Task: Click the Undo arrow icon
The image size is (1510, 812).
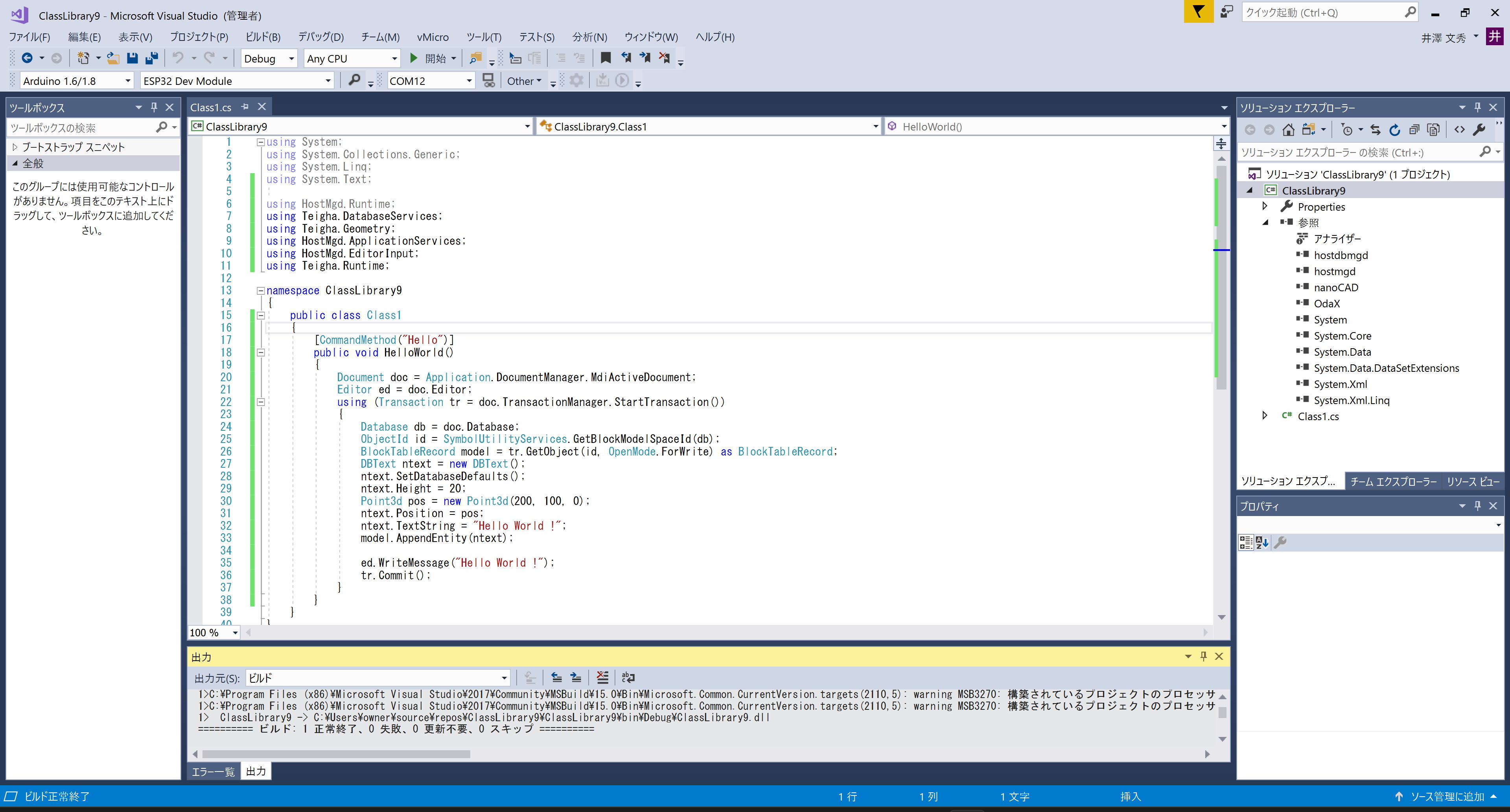Action: click(178, 58)
